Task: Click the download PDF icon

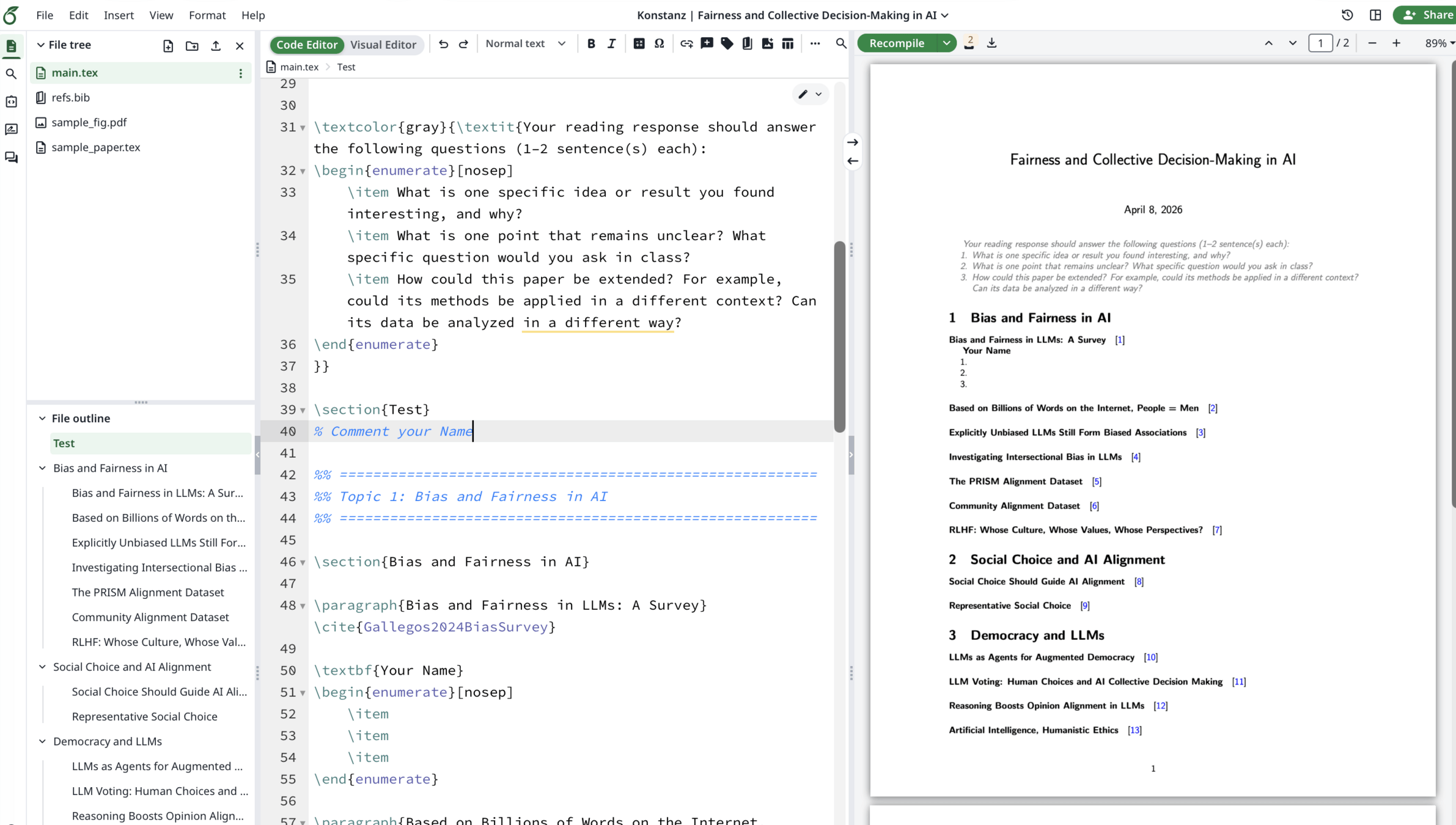Action: (991, 43)
